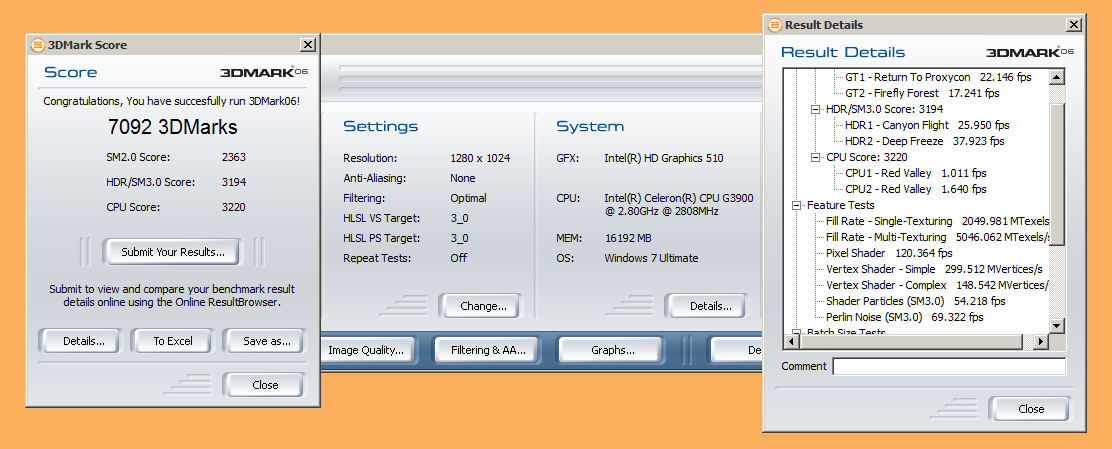1112x449 pixels.
Task: Click the 3DMark Score window title icon
Action: point(38,45)
